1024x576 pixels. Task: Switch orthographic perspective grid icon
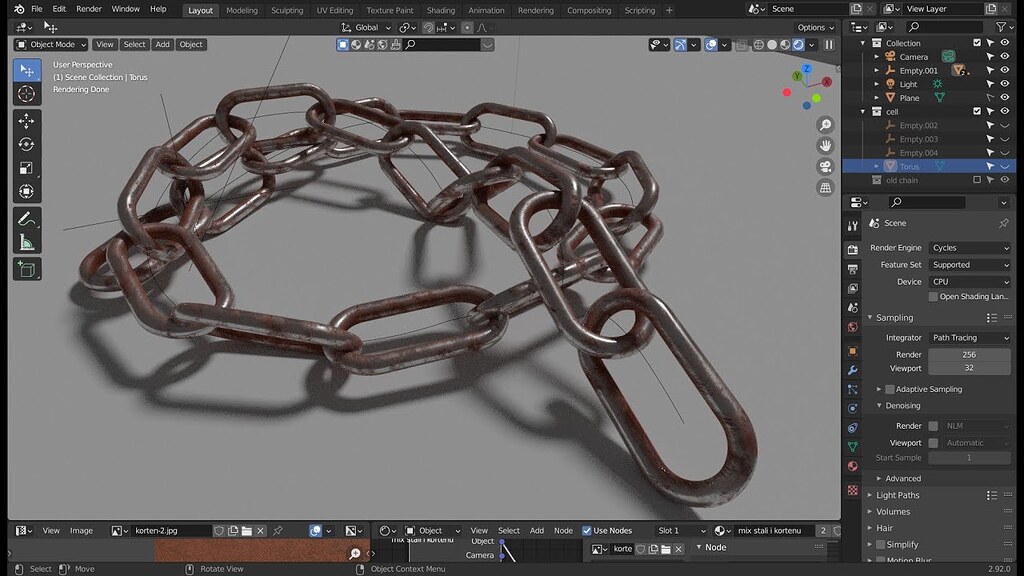click(x=825, y=187)
